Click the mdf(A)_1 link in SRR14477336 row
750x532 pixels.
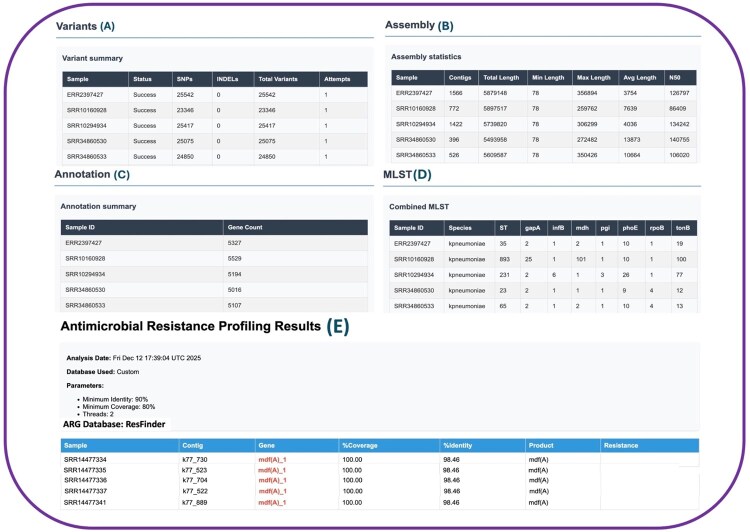[x=272, y=480]
